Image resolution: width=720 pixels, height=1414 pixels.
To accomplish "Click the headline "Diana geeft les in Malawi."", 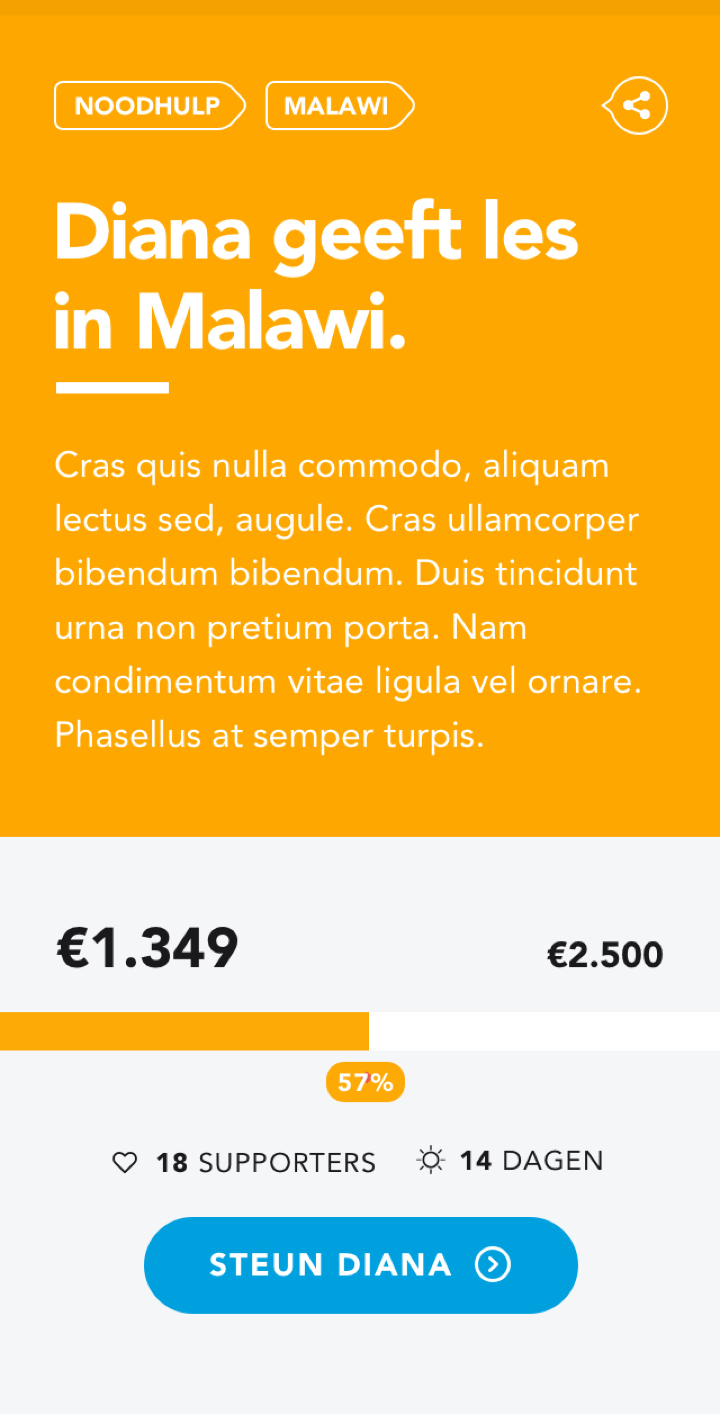I will 316,276.
